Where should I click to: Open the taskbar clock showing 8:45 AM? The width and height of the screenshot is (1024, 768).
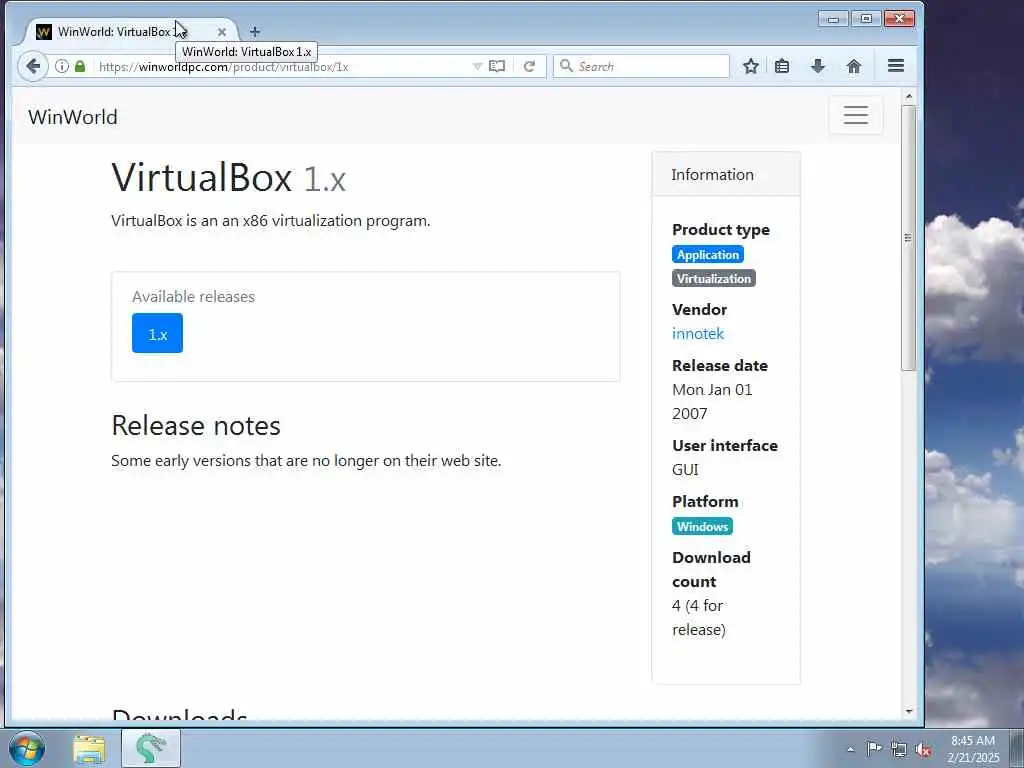click(x=973, y=749)
